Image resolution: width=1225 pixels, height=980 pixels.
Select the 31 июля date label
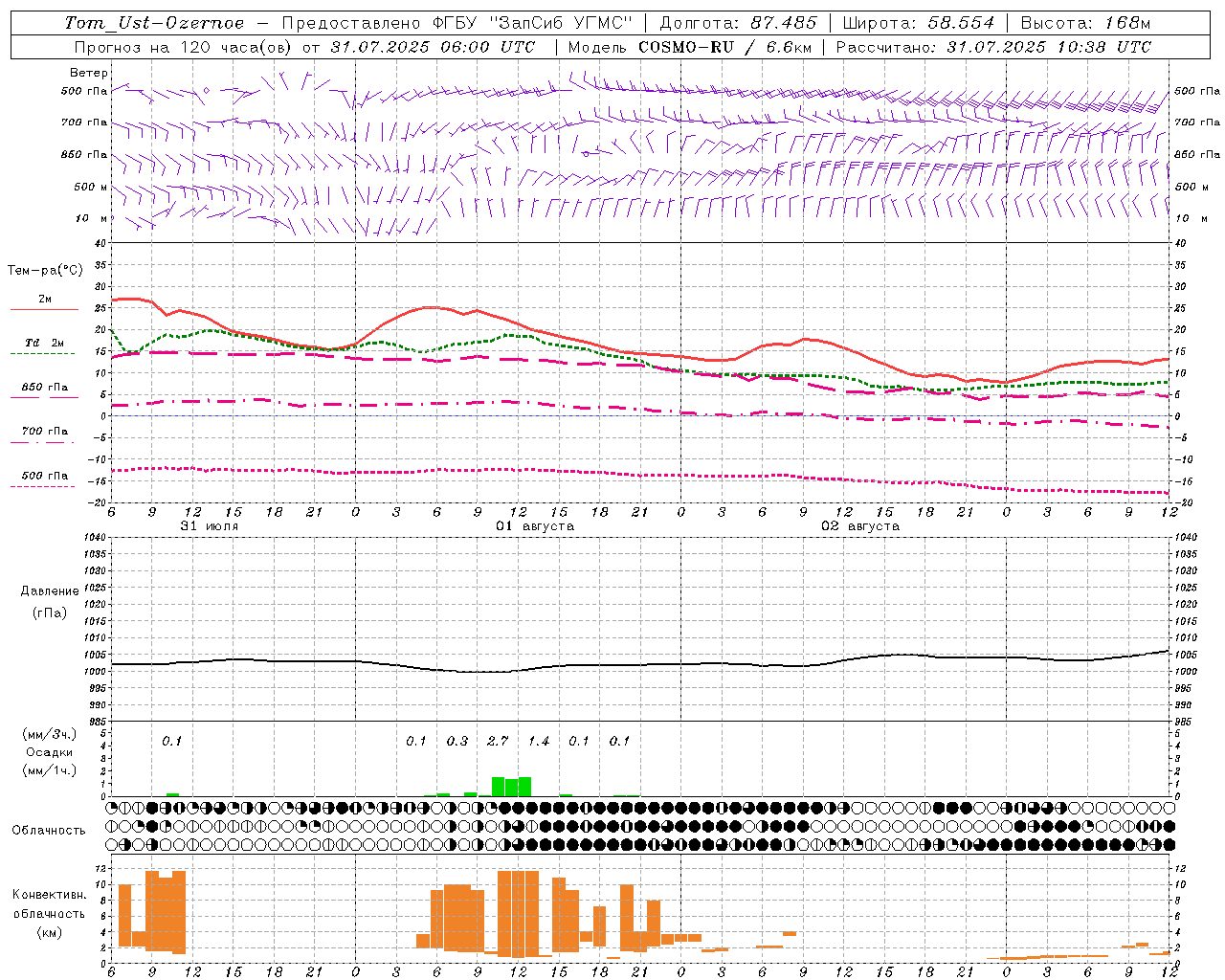[210, 526]
